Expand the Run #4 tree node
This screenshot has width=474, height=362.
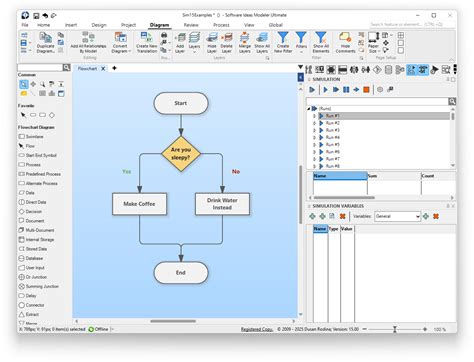coord(314,137)
